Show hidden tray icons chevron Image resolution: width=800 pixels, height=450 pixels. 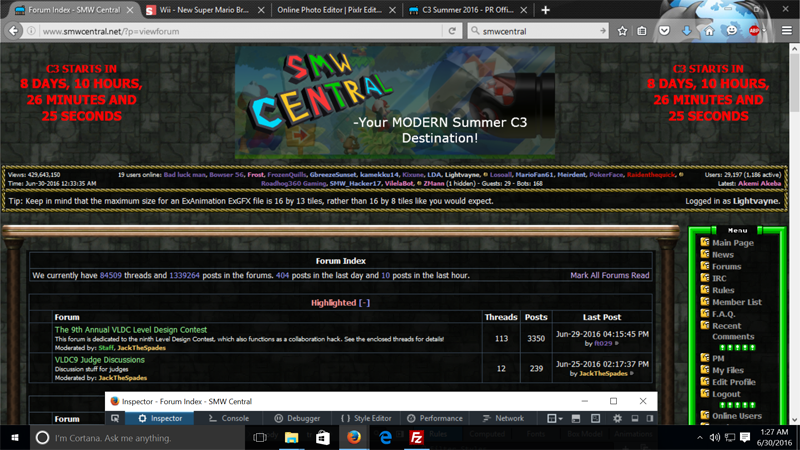click(x=699, y=438)
